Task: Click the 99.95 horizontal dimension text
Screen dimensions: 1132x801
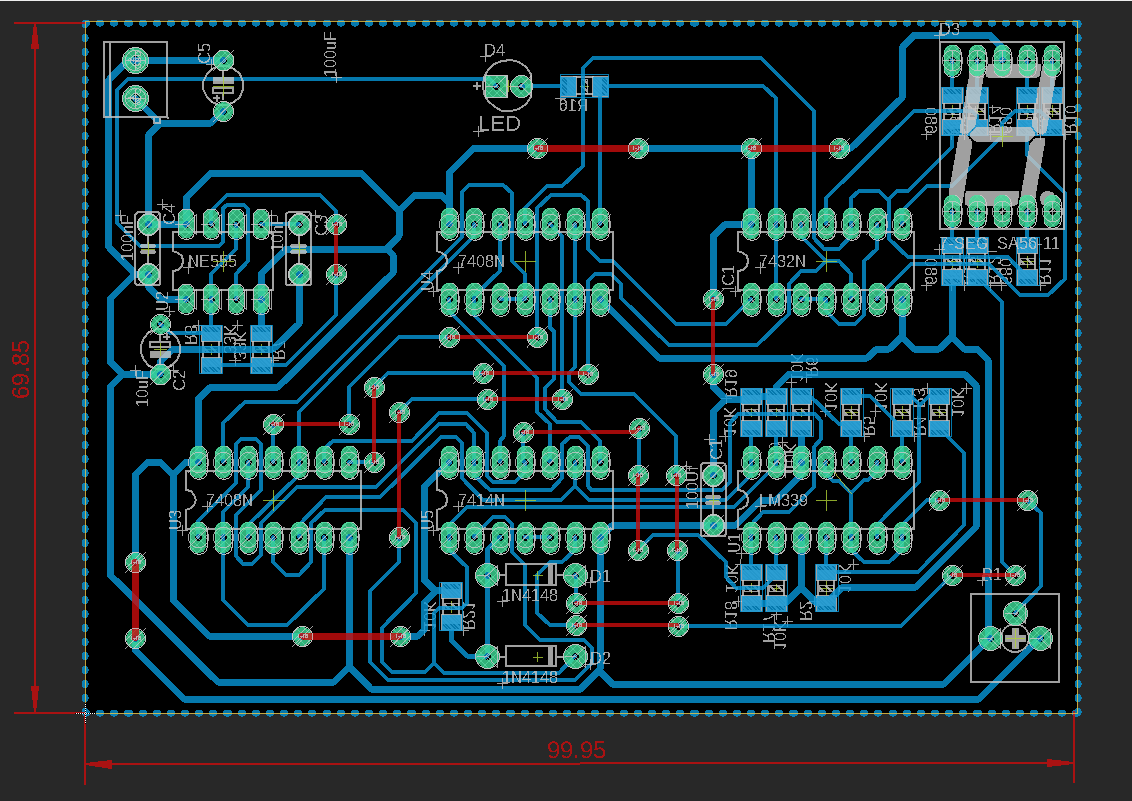Action: (576, 750)
